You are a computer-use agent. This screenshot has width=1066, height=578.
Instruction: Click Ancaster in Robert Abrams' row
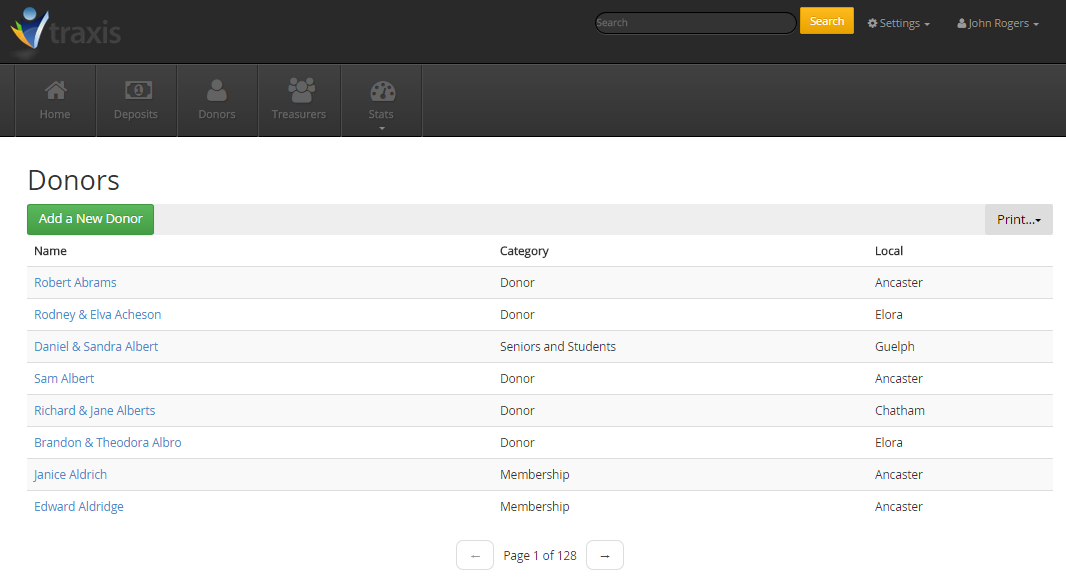coord(899,282)
